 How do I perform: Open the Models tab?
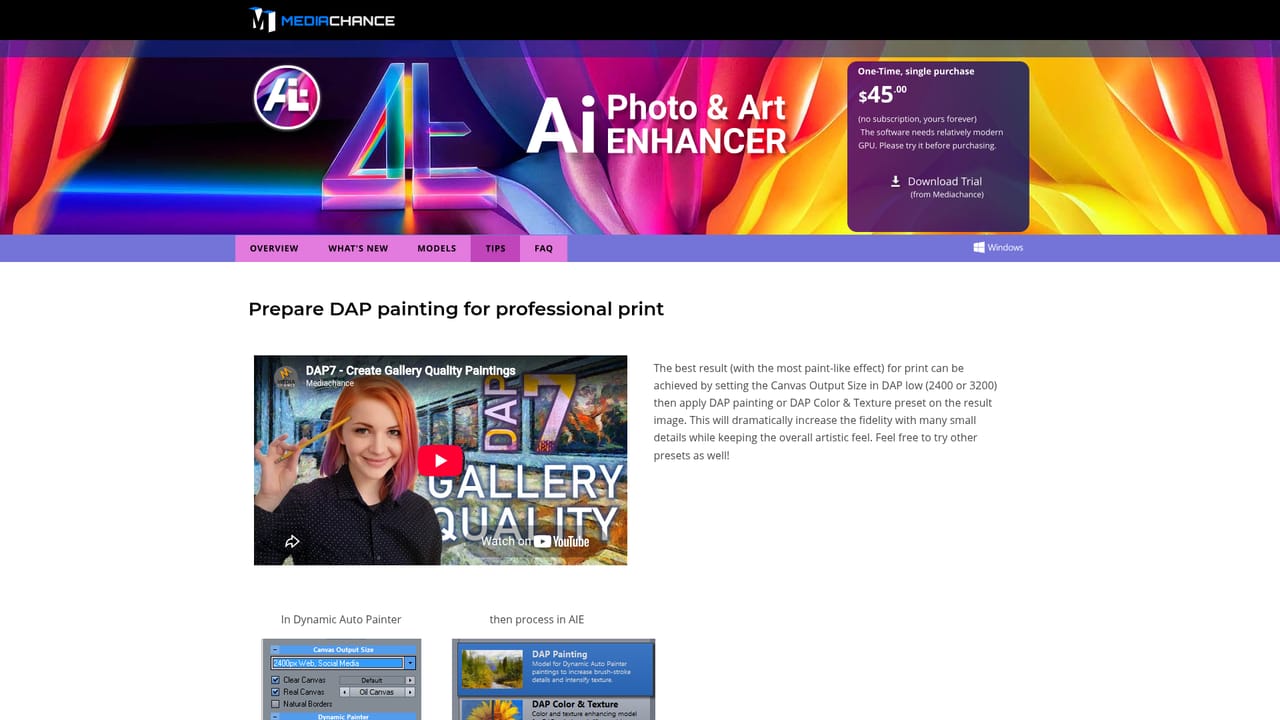pyautogui.click(x=437, y=248)
